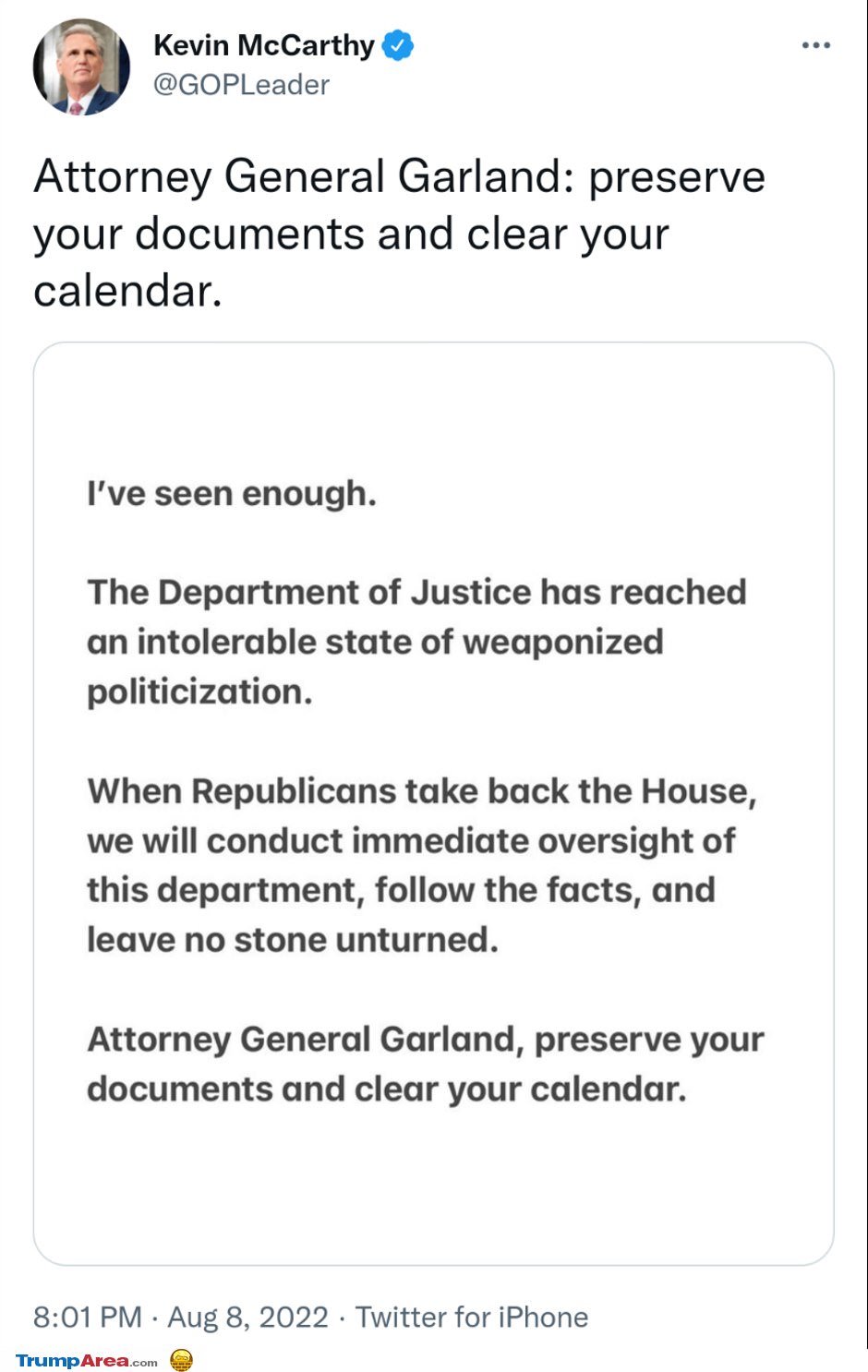Click the image's closing "documents and clear your calendar." line
The width and height of the screenshot is (868, 1372).
(387, 1089)
